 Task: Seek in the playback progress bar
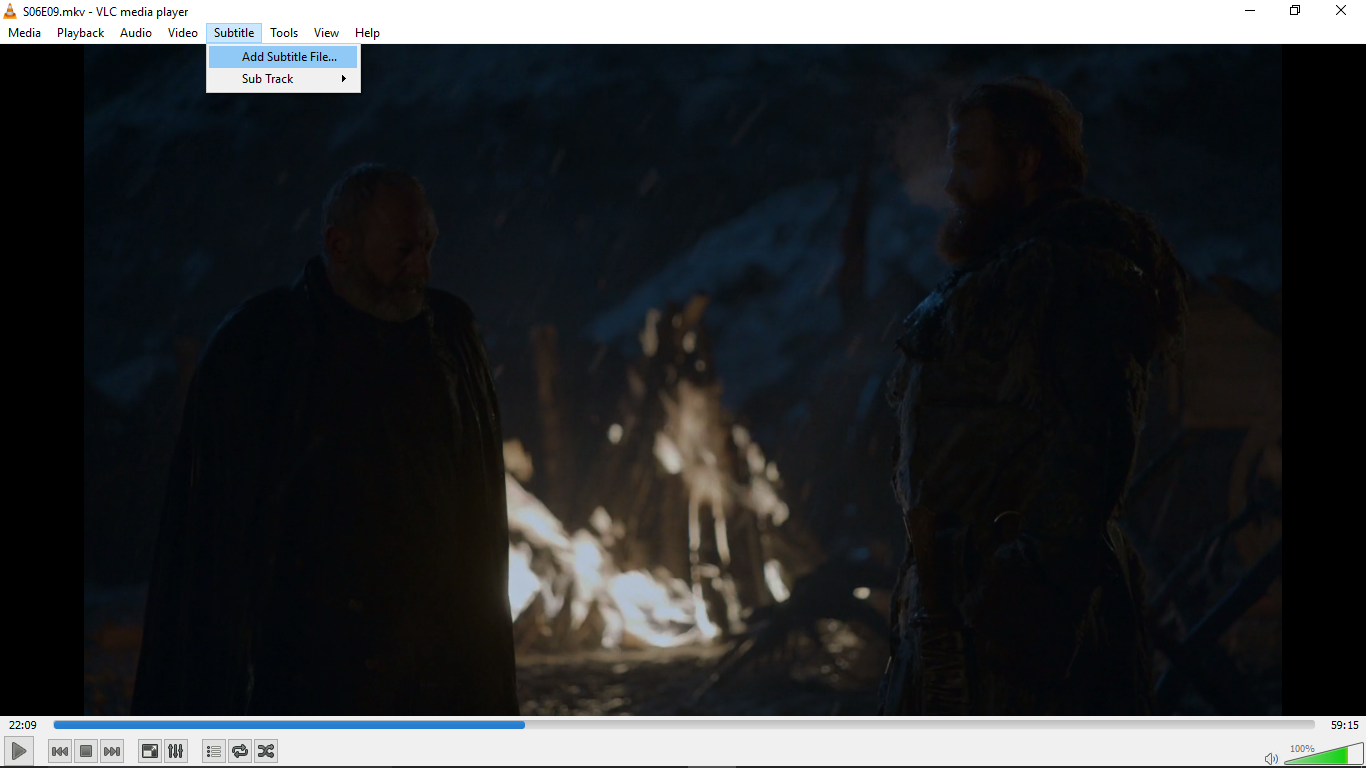pyautogui.click(x=684, y=725)
